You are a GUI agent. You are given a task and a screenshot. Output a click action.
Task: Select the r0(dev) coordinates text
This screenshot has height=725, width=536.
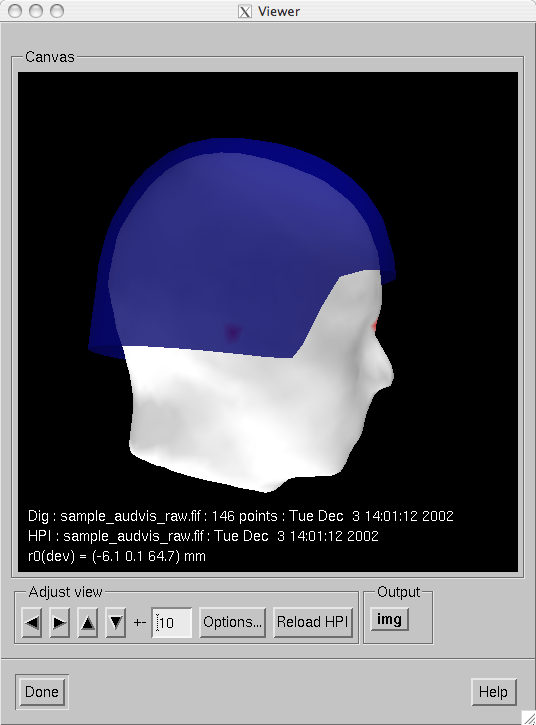(117, 556)
